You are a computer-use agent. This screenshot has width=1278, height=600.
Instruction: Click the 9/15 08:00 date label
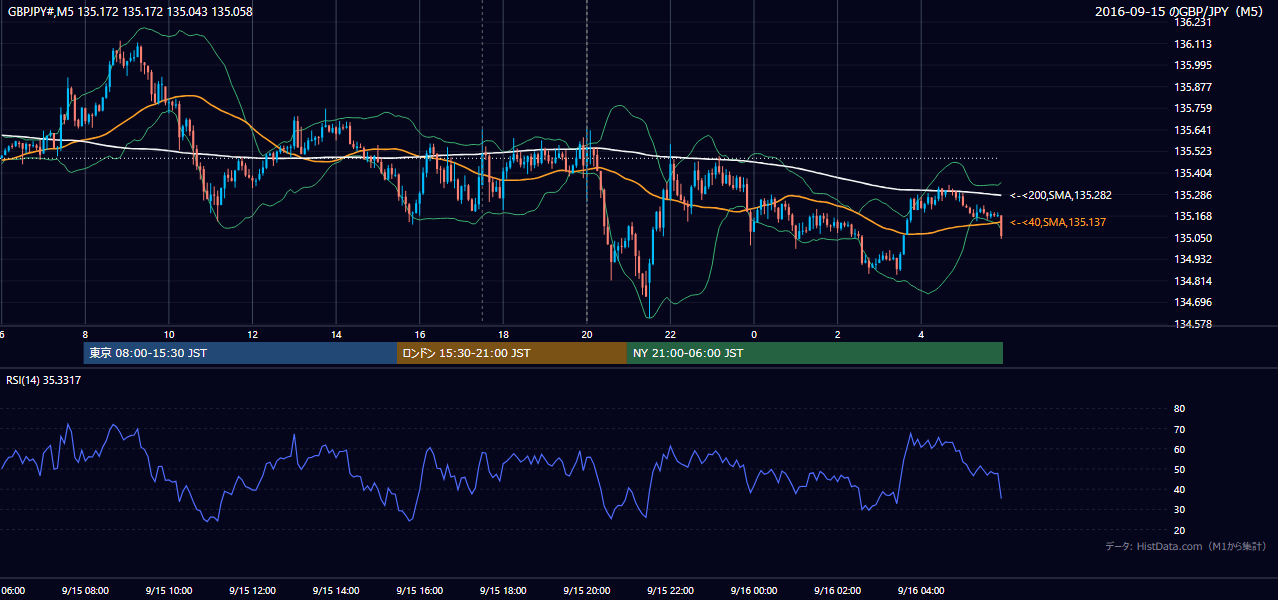pyautogui.click(x=85, y=591)
